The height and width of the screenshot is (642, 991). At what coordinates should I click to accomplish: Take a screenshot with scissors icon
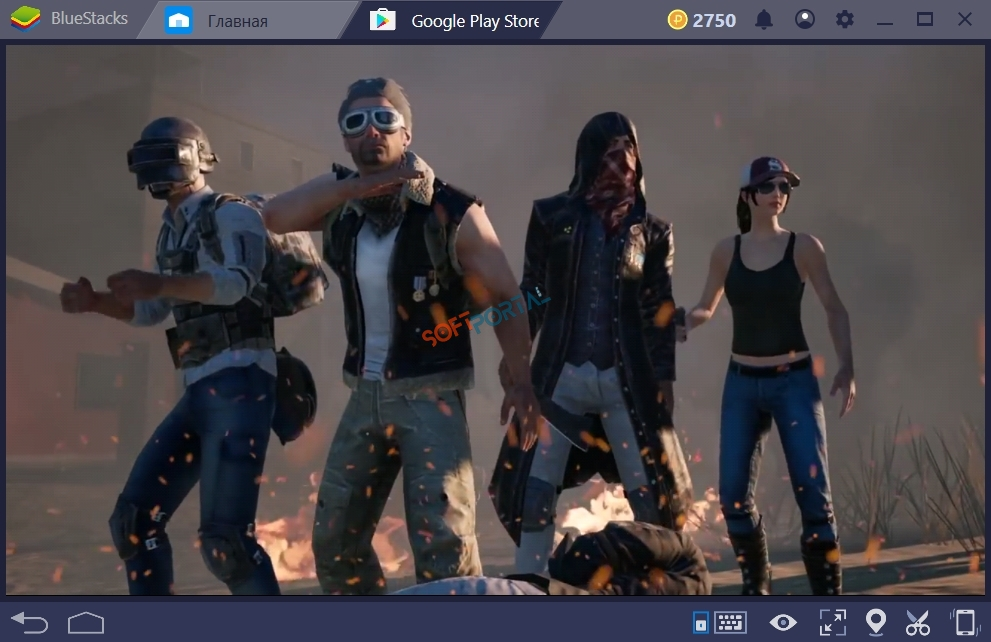point(918,622)
